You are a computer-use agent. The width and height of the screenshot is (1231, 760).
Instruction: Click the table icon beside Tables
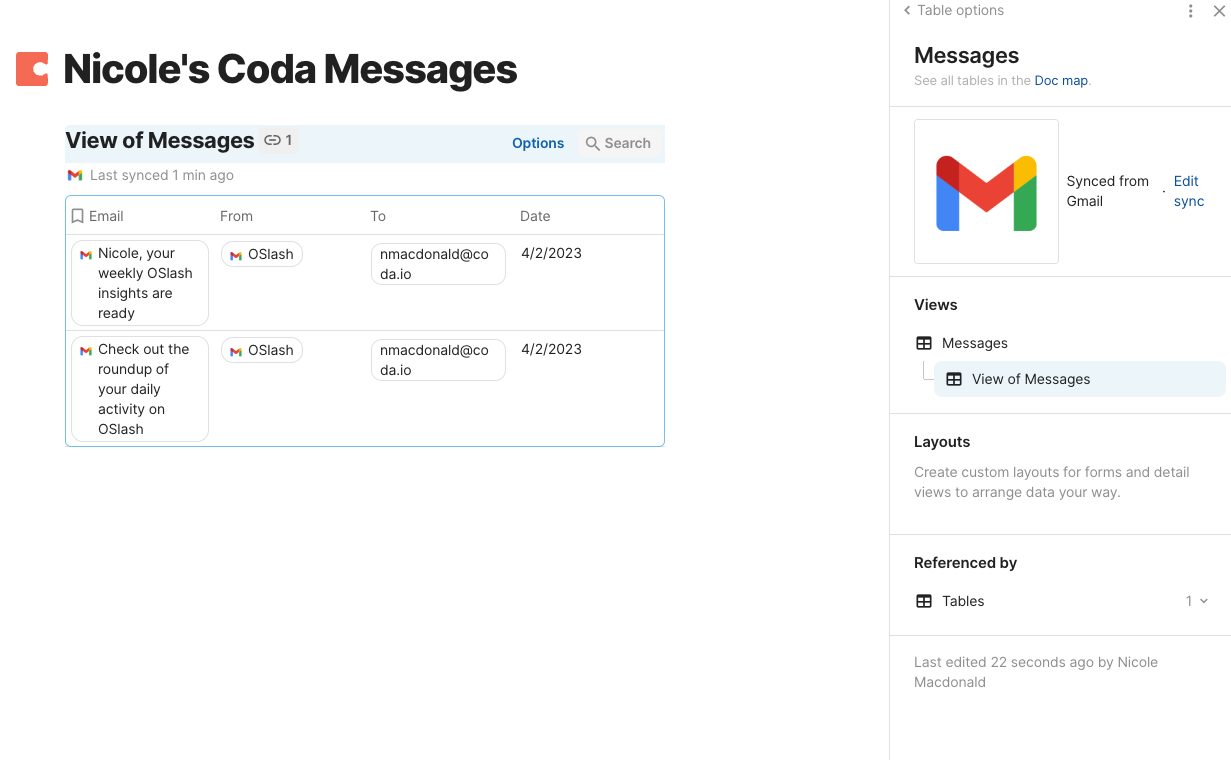(924, 601)
